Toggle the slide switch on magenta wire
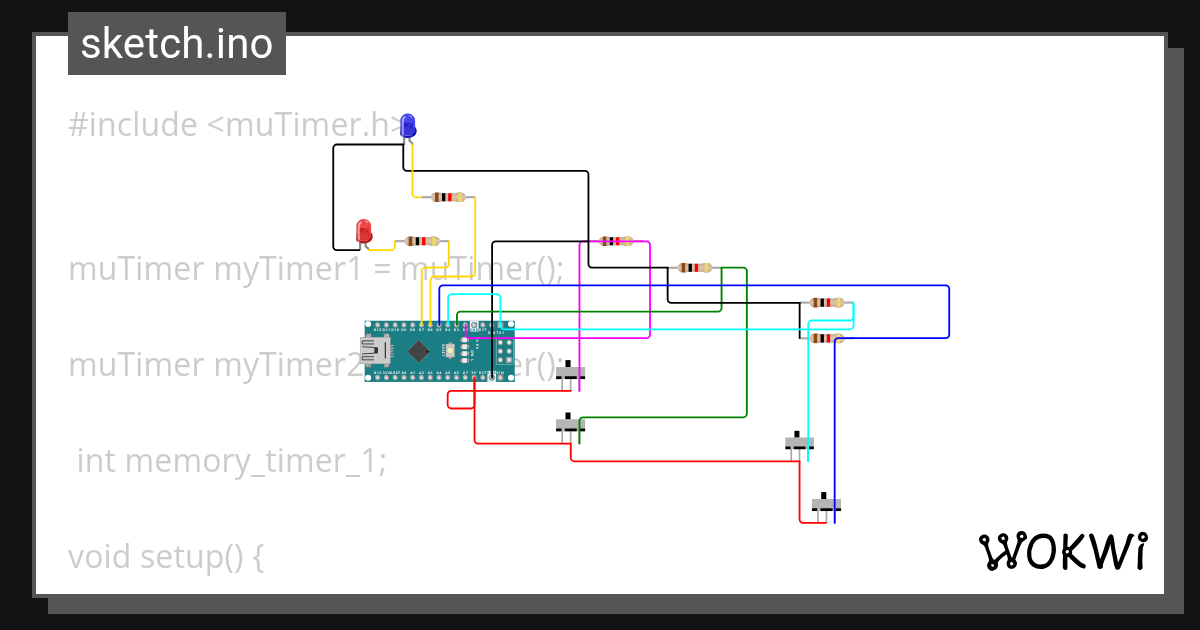 570,372
